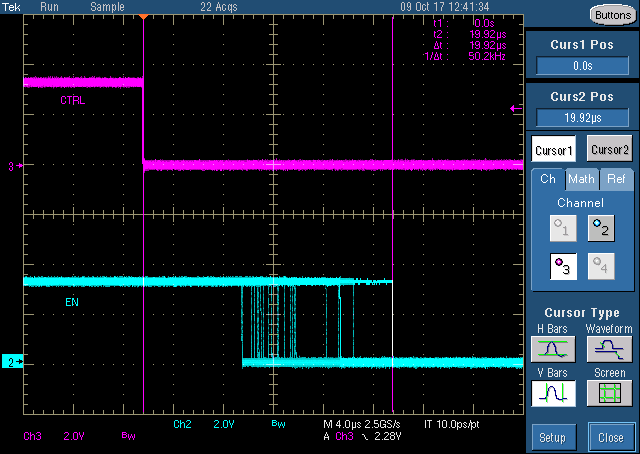The height and width of the screenshot is (454, 640).
Task: Click the Δt 19.92µs readout
Action: pos(469,45)
